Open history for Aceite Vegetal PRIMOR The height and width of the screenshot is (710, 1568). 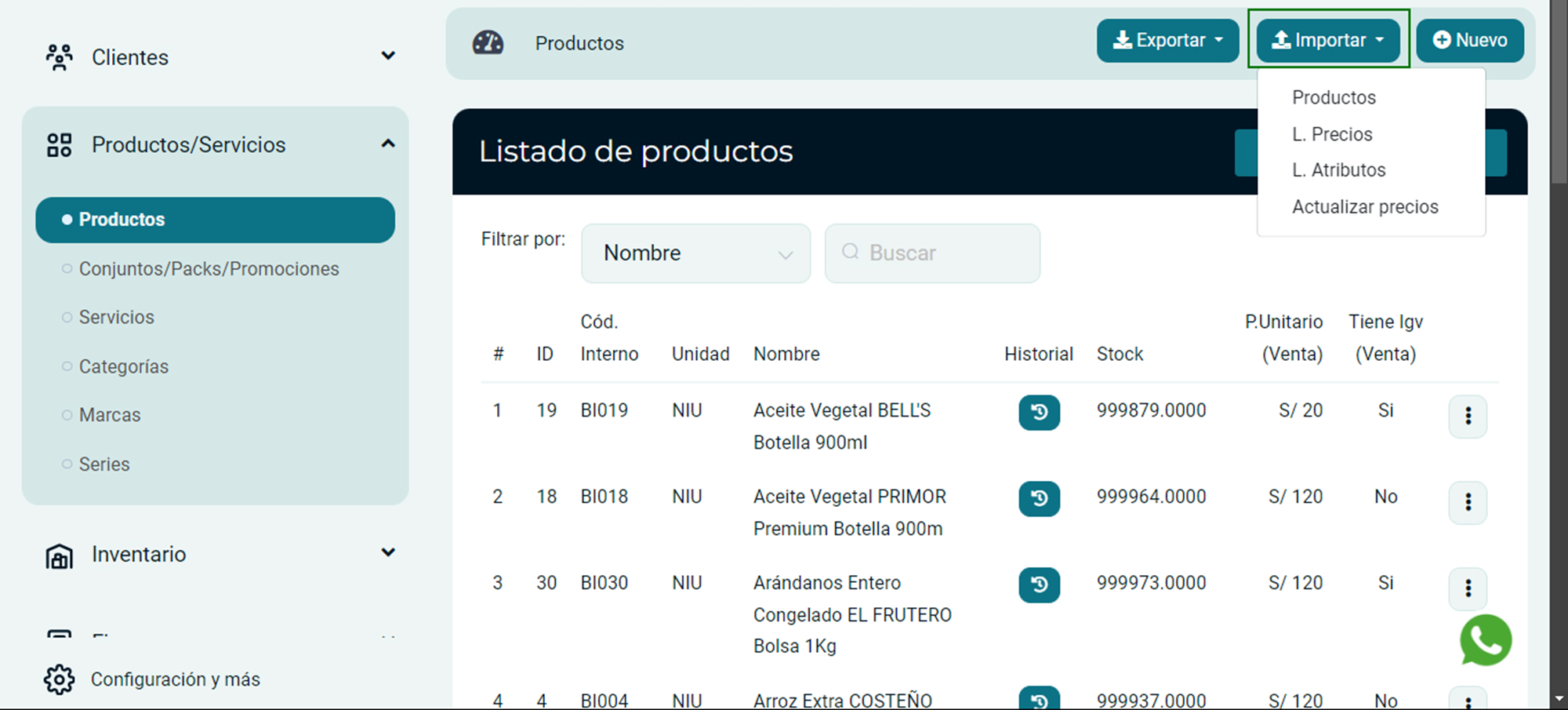point(1039,499)
